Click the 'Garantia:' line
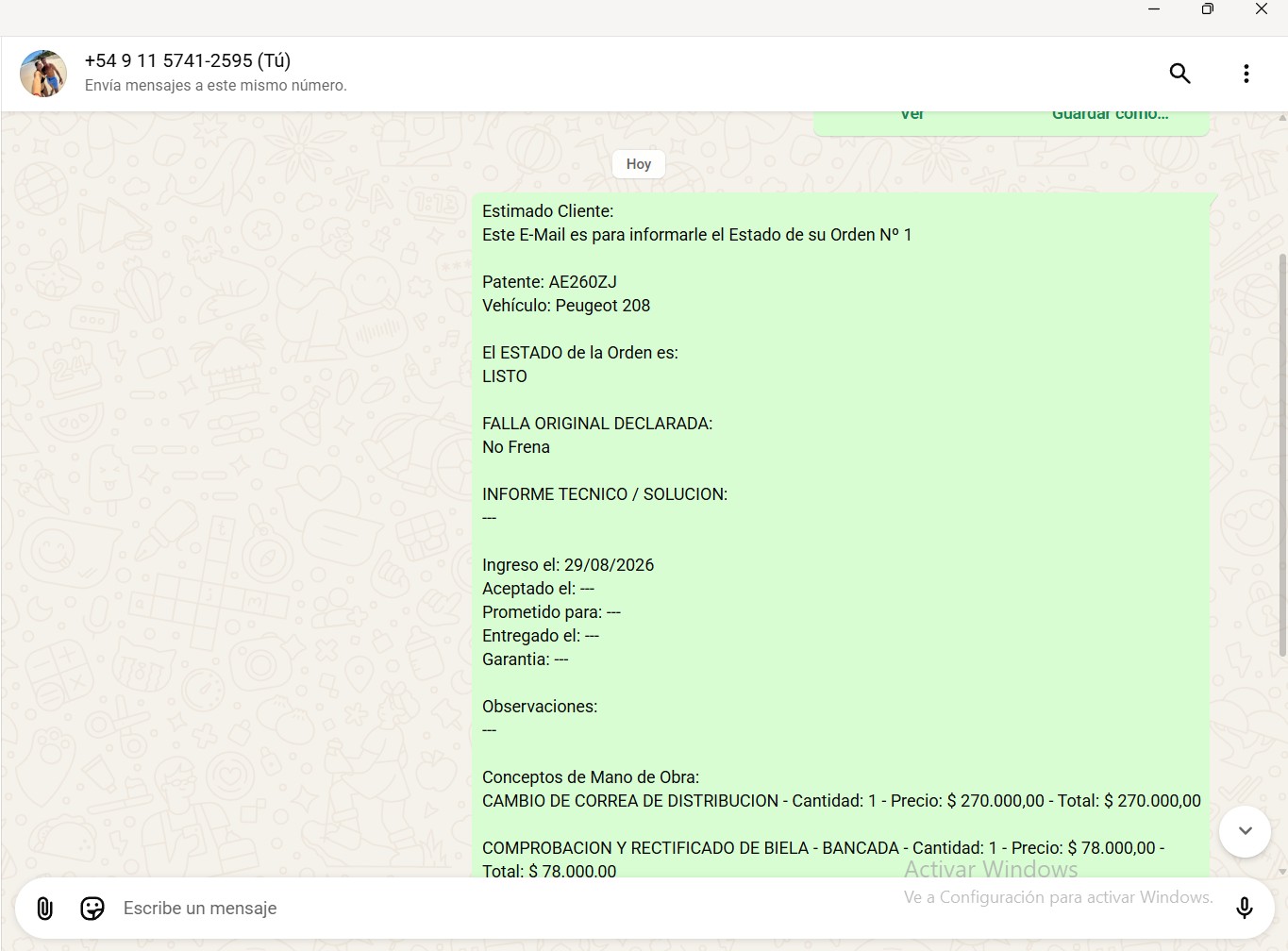The image size is (1288, 951). coord(526,659)
